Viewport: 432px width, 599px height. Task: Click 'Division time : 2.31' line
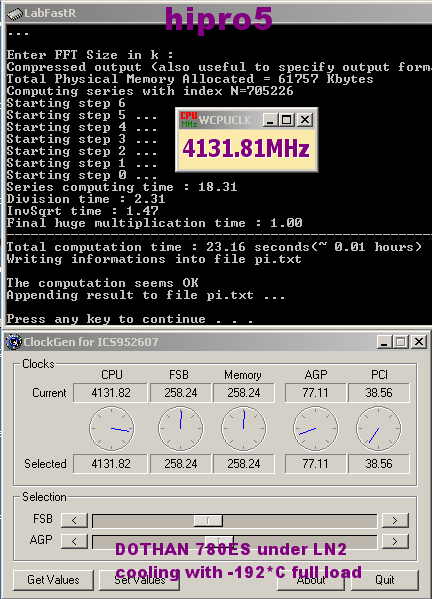(x=86, y=199)
